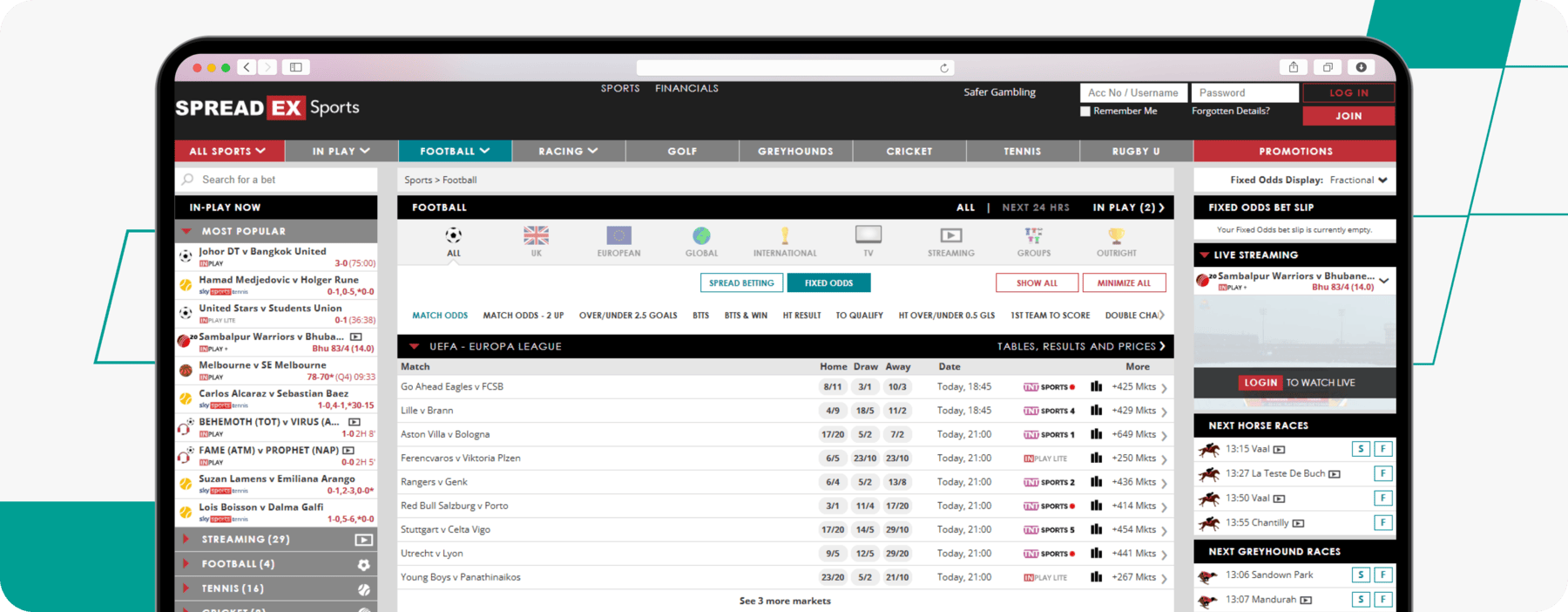This screenshot has height=612, width=1568.
Task: Click the LOG IN button
Action: pyautogui.click(x=1348, y=92)
